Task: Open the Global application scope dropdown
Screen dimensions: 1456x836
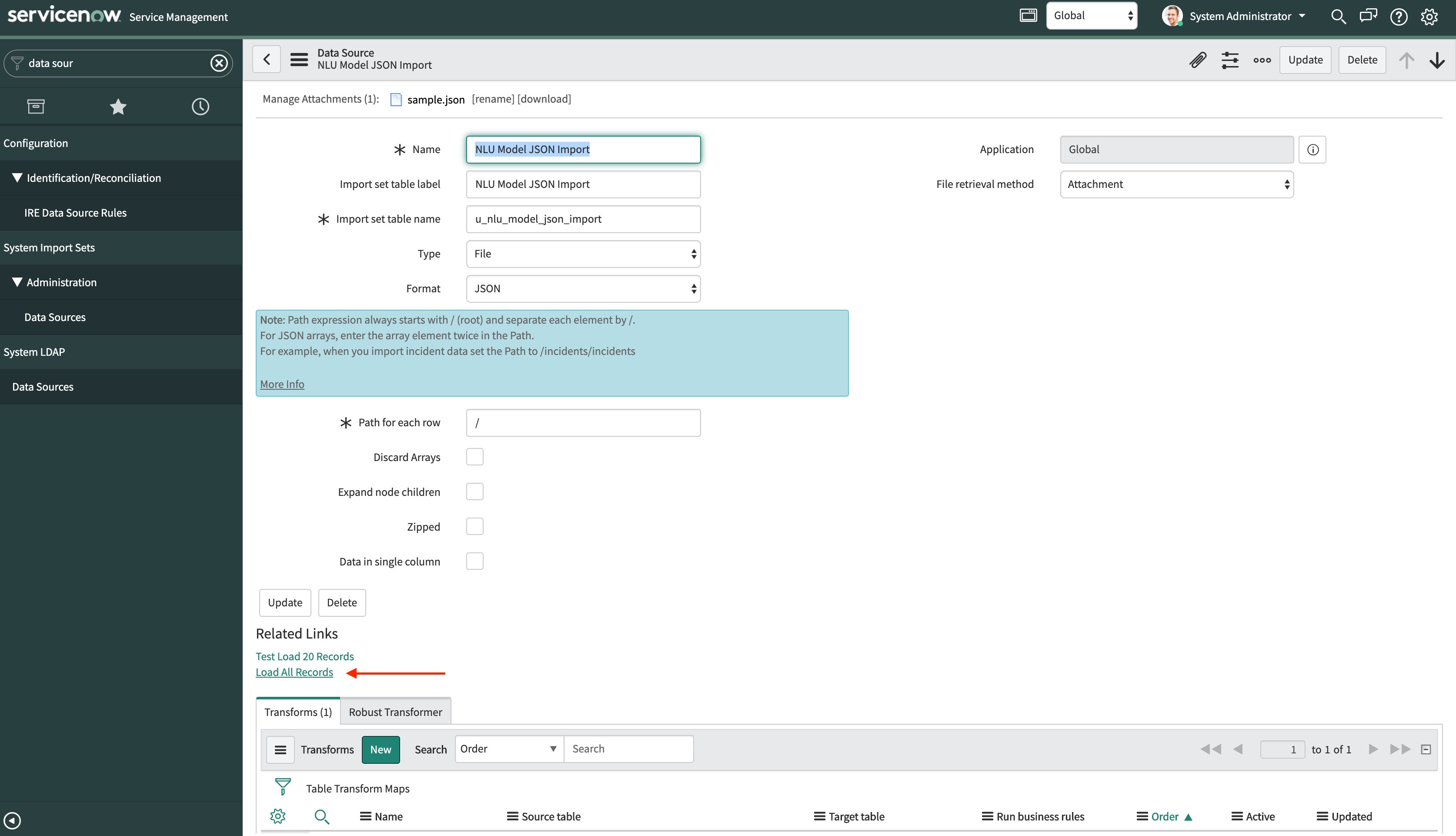Action: [1092, 16]
